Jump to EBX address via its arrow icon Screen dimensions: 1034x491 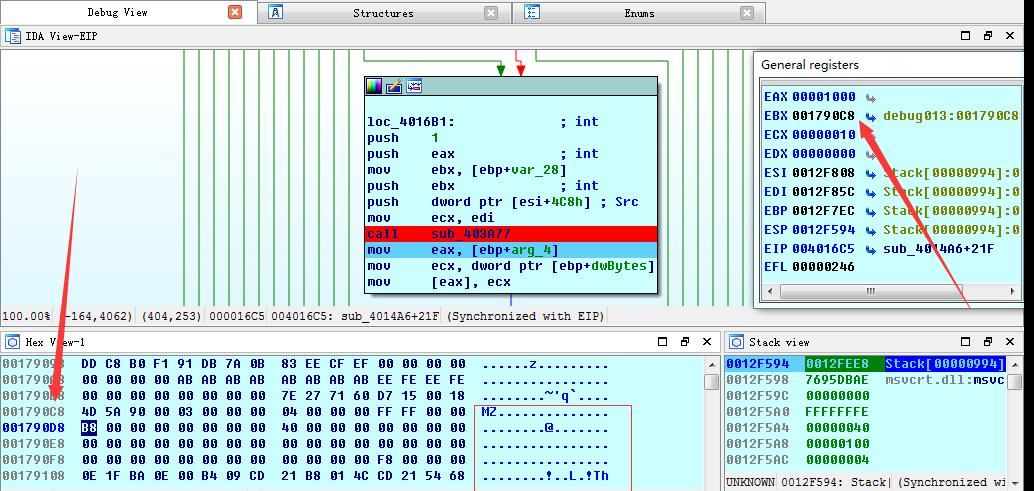pyautogui.click(x=870, y=117)
